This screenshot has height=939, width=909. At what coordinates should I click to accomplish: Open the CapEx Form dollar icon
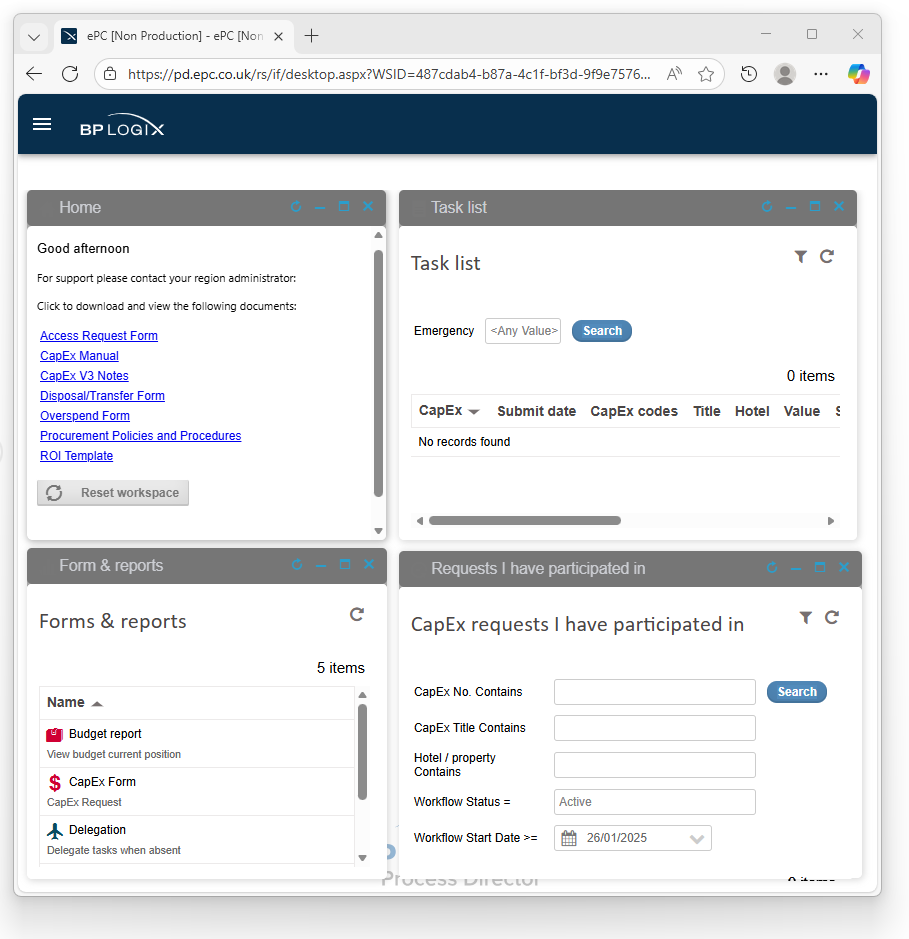point(55,782)
